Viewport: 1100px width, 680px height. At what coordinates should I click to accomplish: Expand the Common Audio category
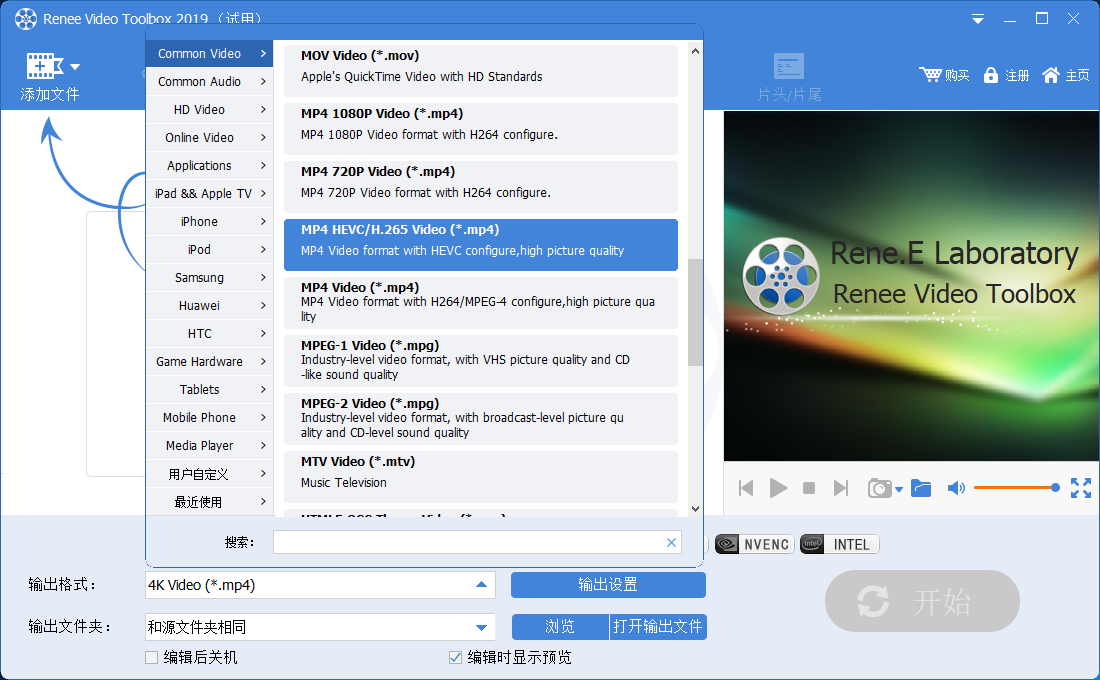coord(209,81)
